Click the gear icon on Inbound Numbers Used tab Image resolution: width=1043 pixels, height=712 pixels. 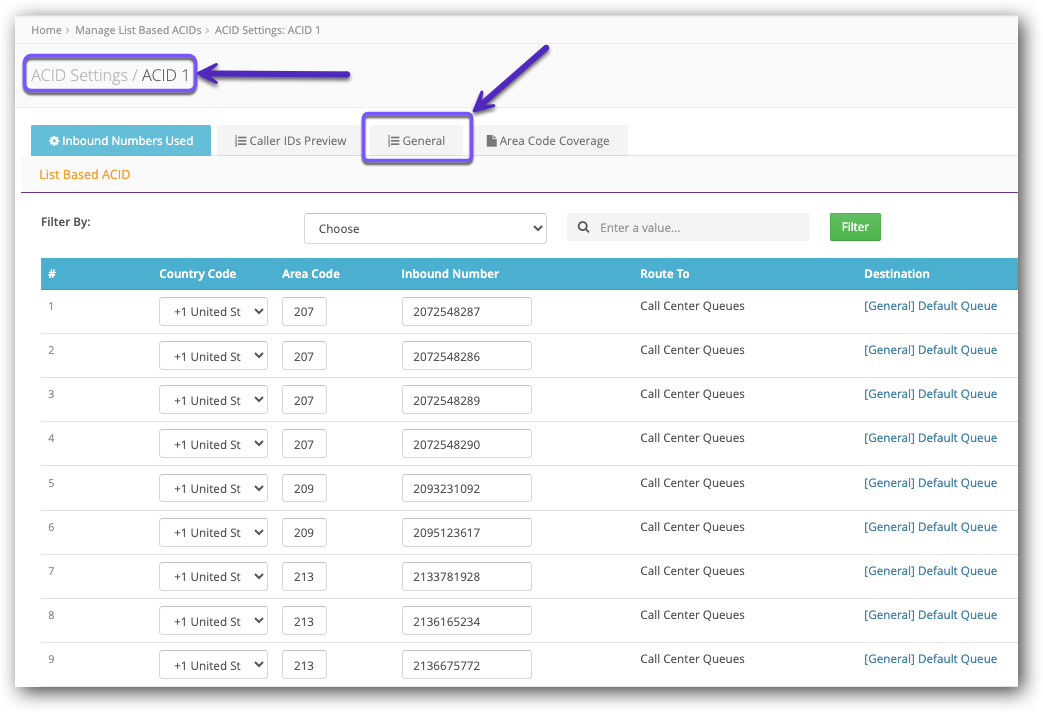(54, 141)
